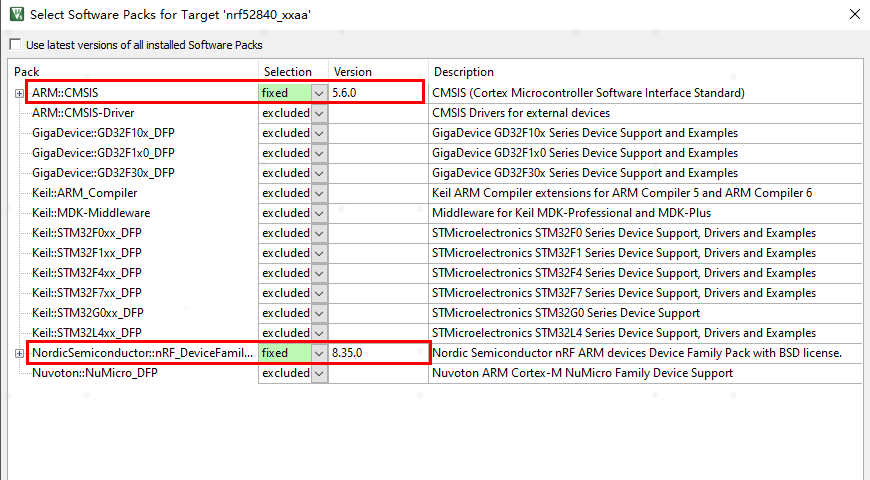
Task: Select the Keil::STM32F7xx_DFP pack
Action: point(87,292)
